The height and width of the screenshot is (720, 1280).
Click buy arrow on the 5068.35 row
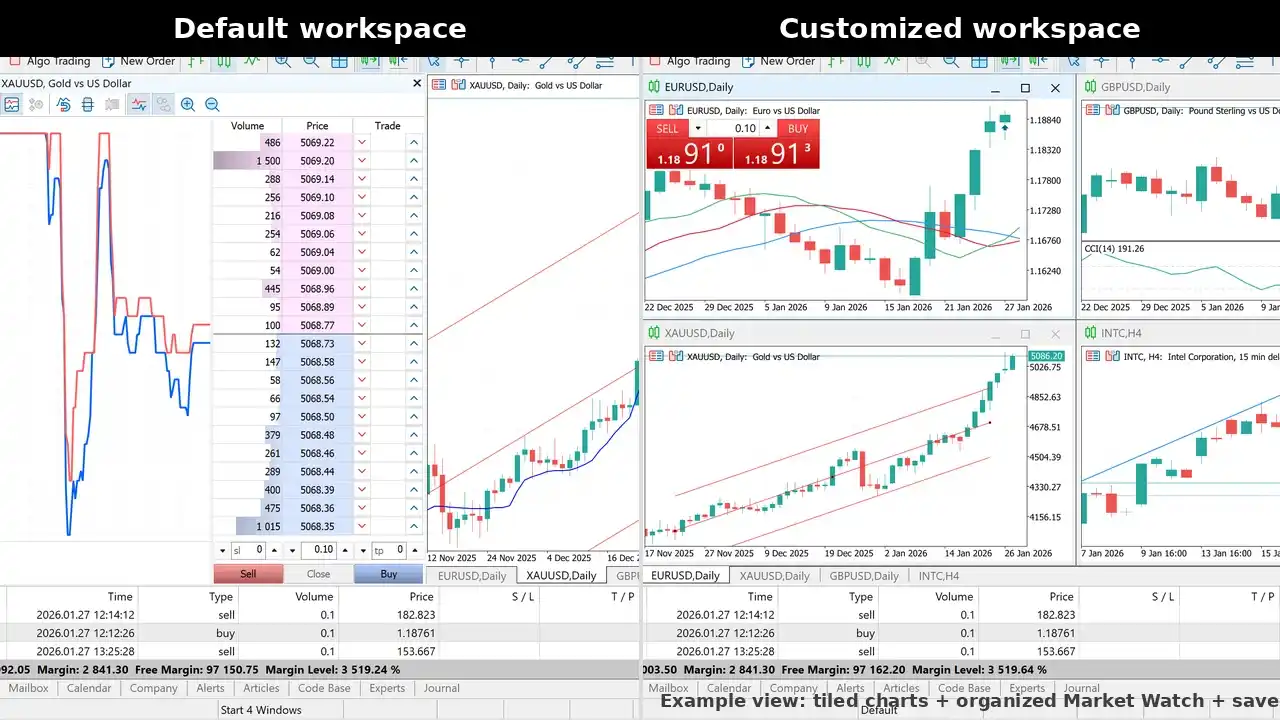pos(413,527)
